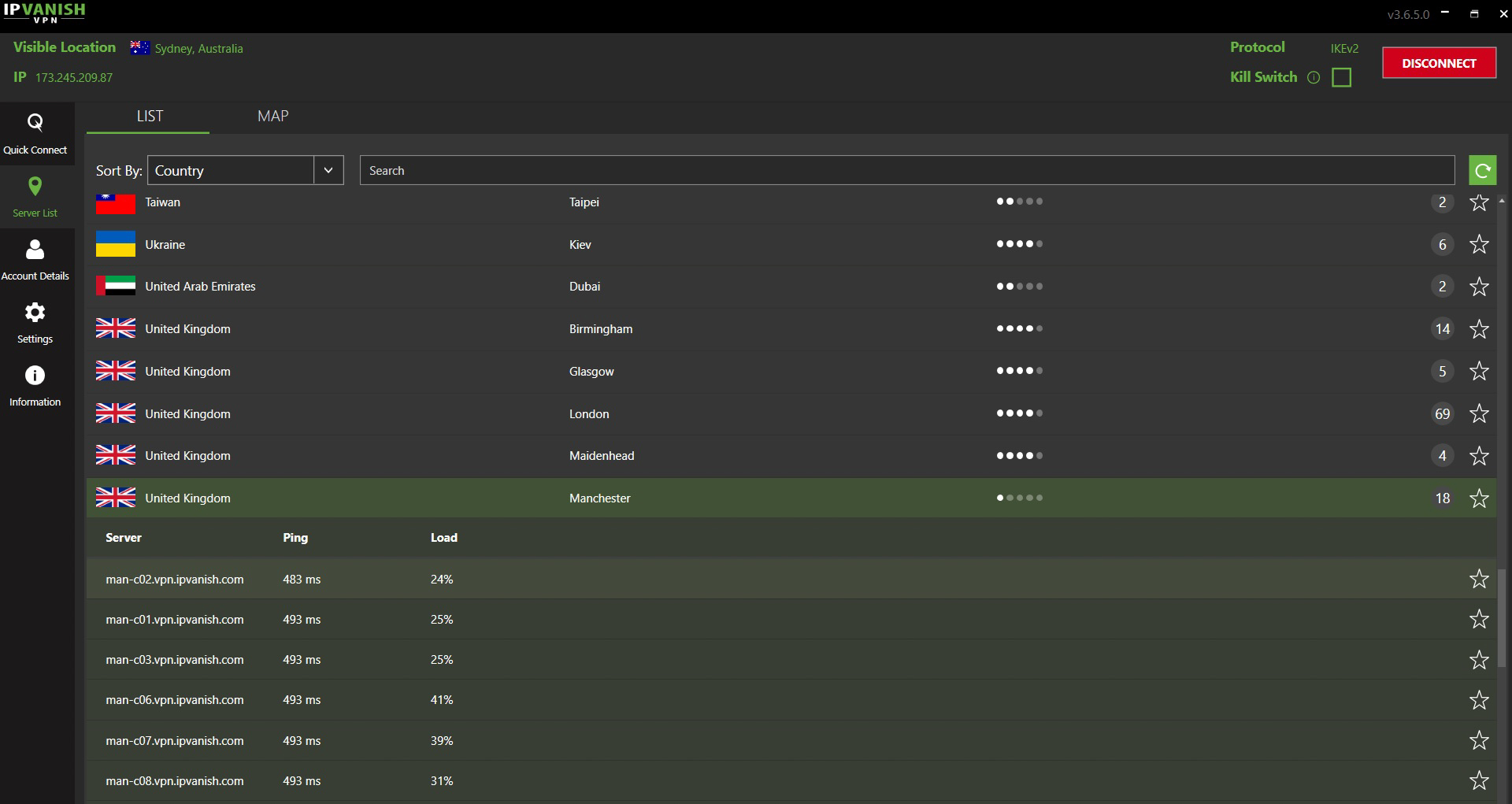The image size is (1512, 804).
Task: Star the man-c08 server
Action: [1479, 780]
